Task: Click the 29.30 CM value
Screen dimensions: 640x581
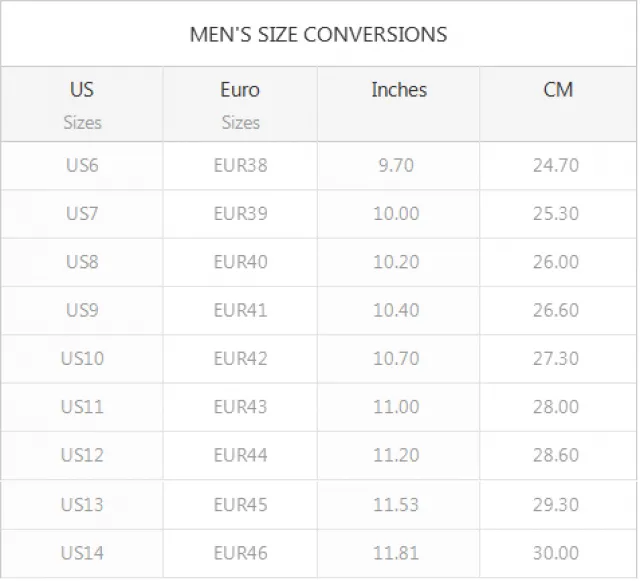Action: [x=556, y=505]
